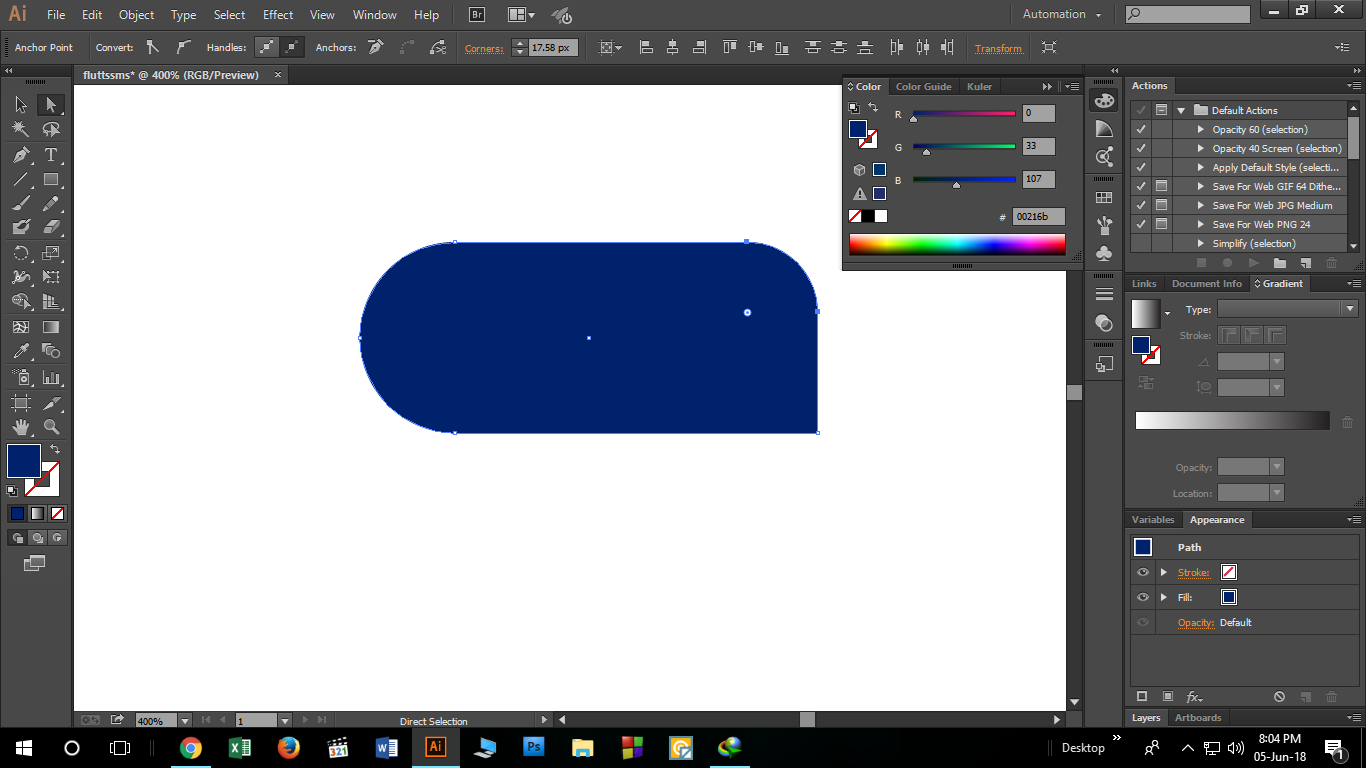Screen dimensions: 1366x768
Task: Click Create New Action icon in Actions panel
Action: click(1305, 263)
